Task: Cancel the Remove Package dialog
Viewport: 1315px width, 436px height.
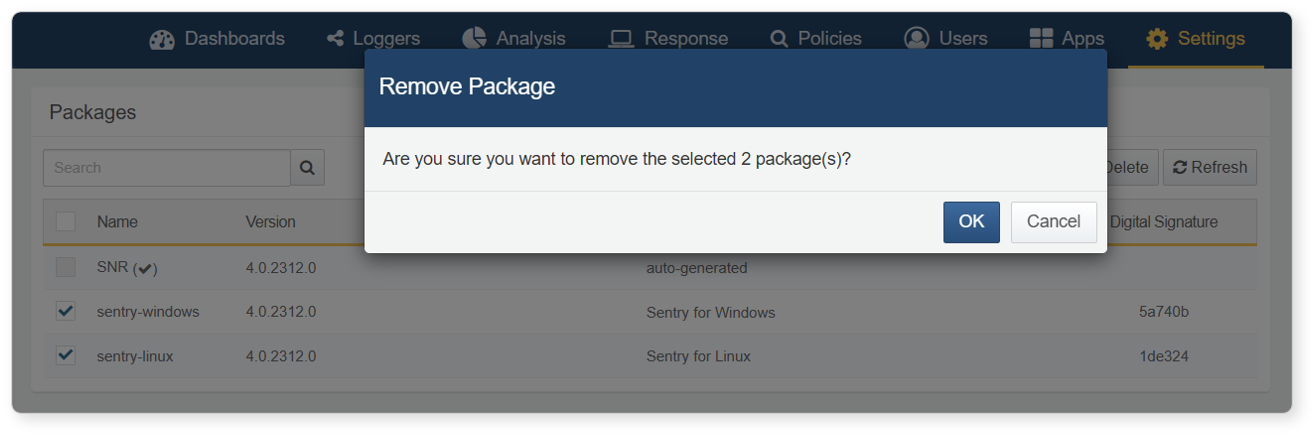Action: tap(1053, 222)
